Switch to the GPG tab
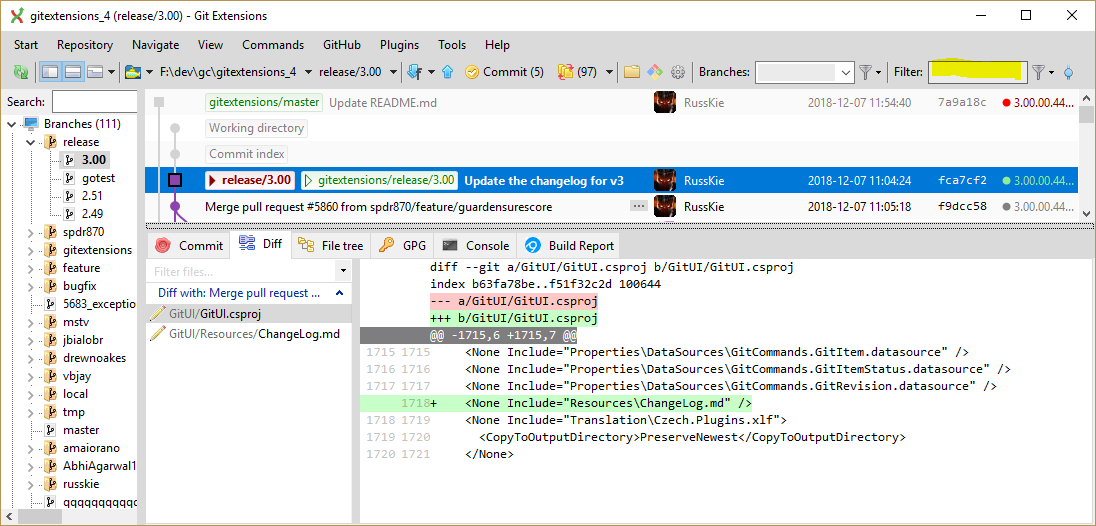The image size is (1096, 526). (x=403, y=245)
